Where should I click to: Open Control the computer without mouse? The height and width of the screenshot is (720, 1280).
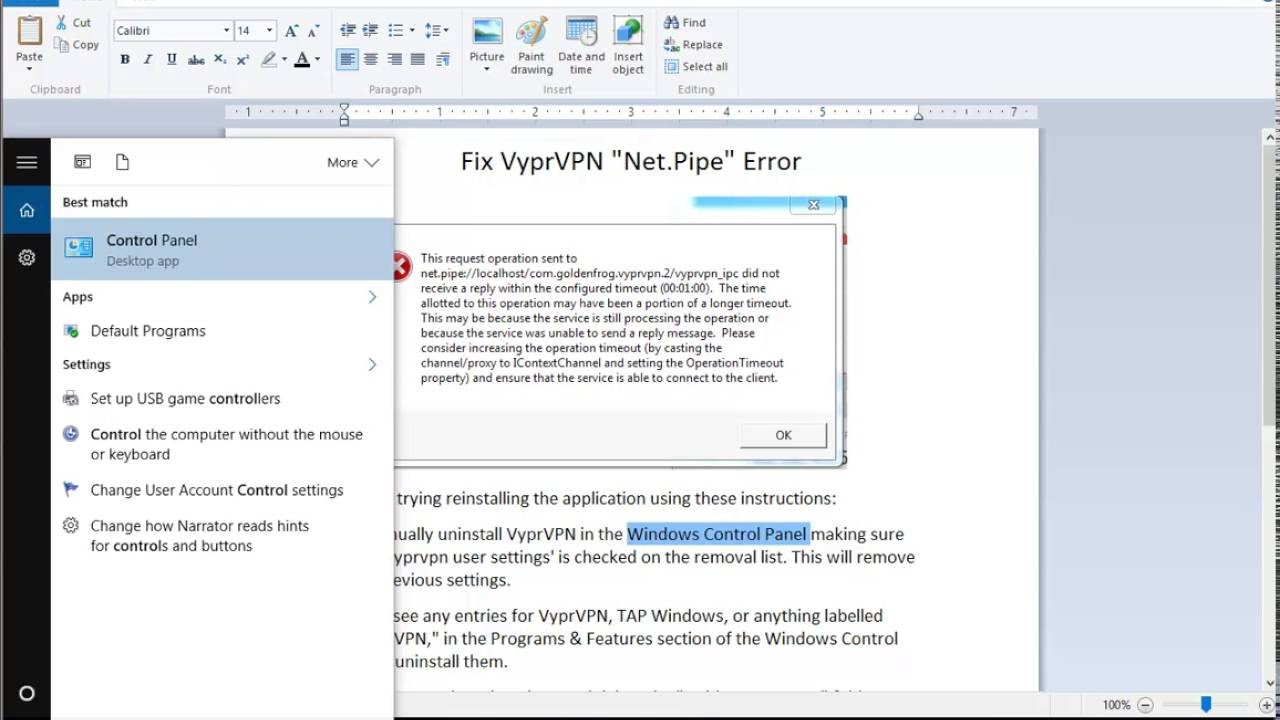coord(222,444)
